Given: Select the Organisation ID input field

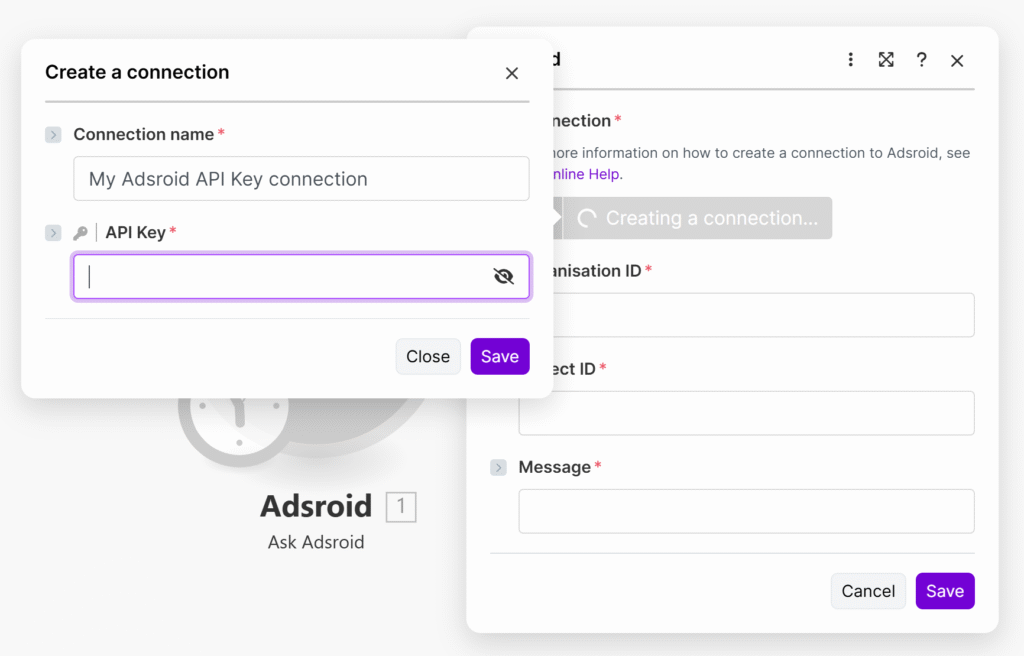Looking at the screenshot, I should [746, 315].
